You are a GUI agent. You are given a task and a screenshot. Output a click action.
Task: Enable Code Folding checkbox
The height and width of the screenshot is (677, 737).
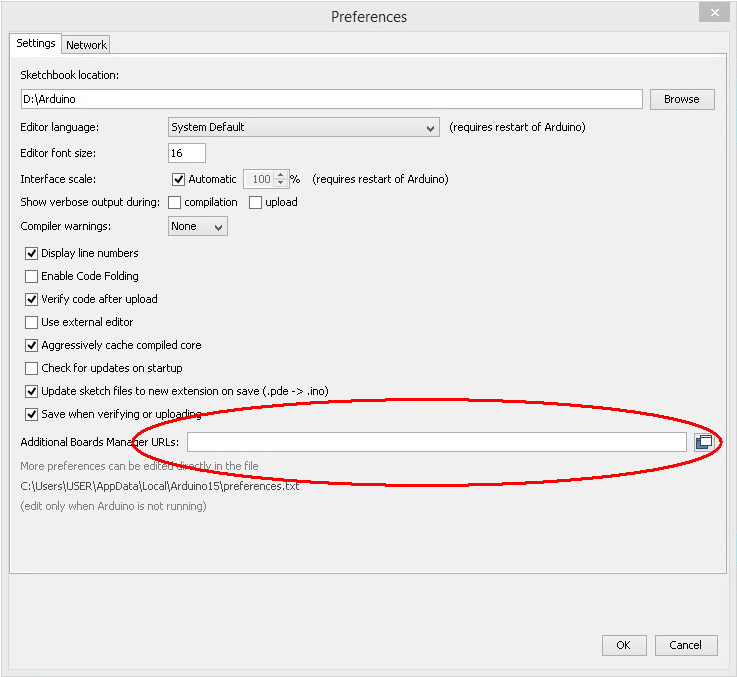[32, 277]
